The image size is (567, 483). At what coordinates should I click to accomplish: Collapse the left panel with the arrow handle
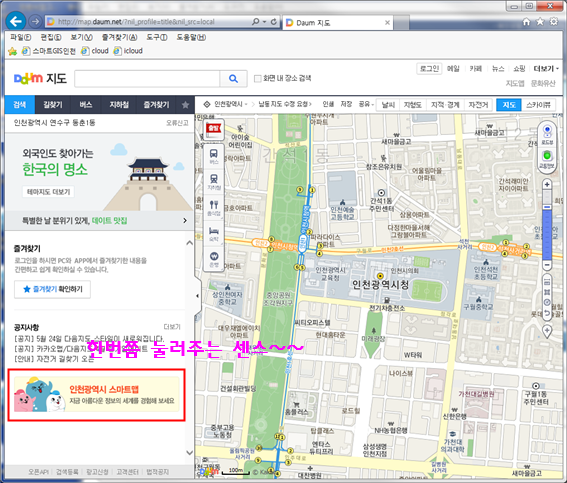197,296
